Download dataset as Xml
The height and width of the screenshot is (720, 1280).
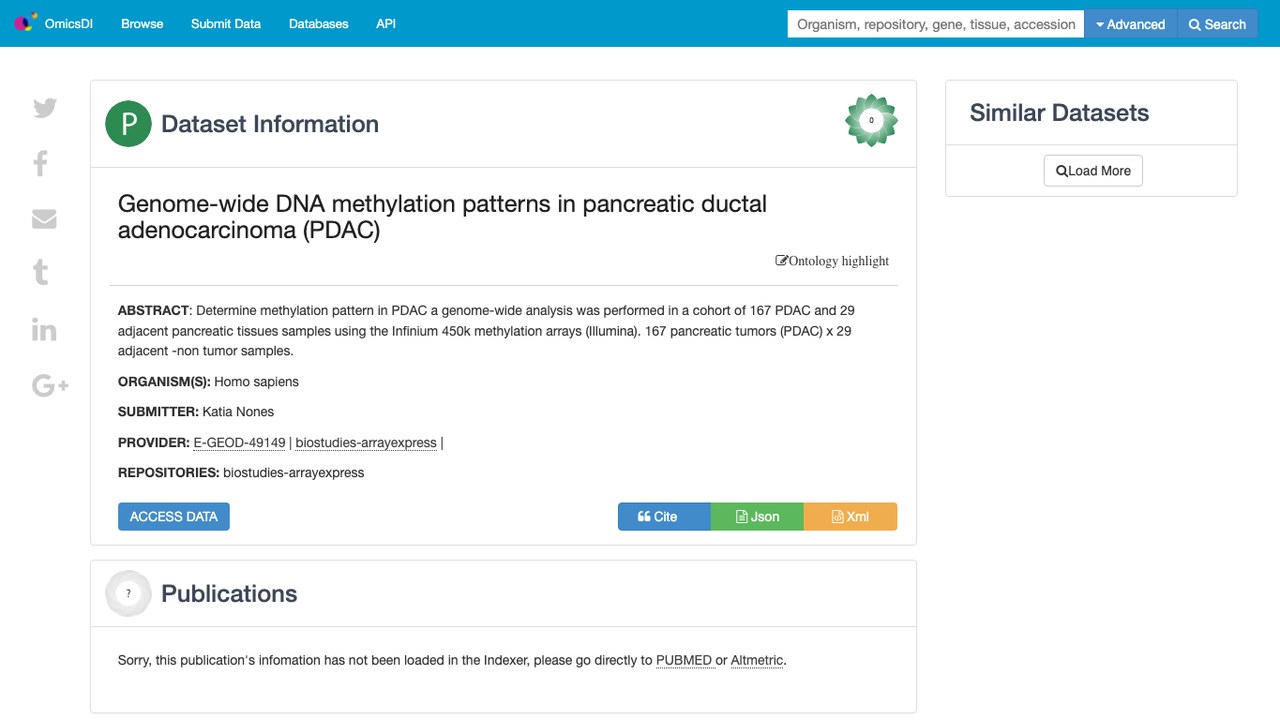point(850,516)
